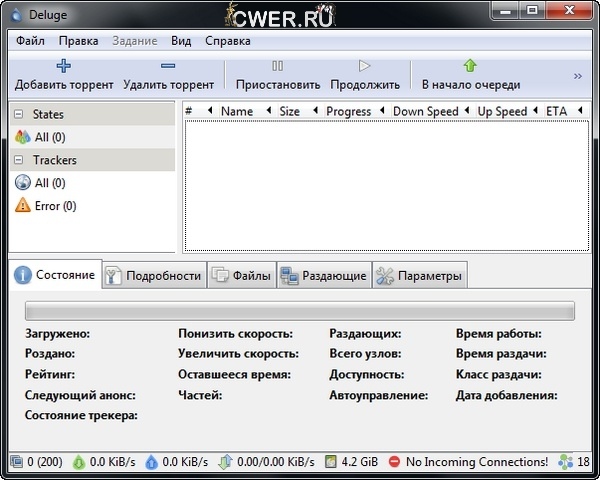The image size is (600, 480).
Task: Click the connections count icon in status bar
Action: click(17, 462)
